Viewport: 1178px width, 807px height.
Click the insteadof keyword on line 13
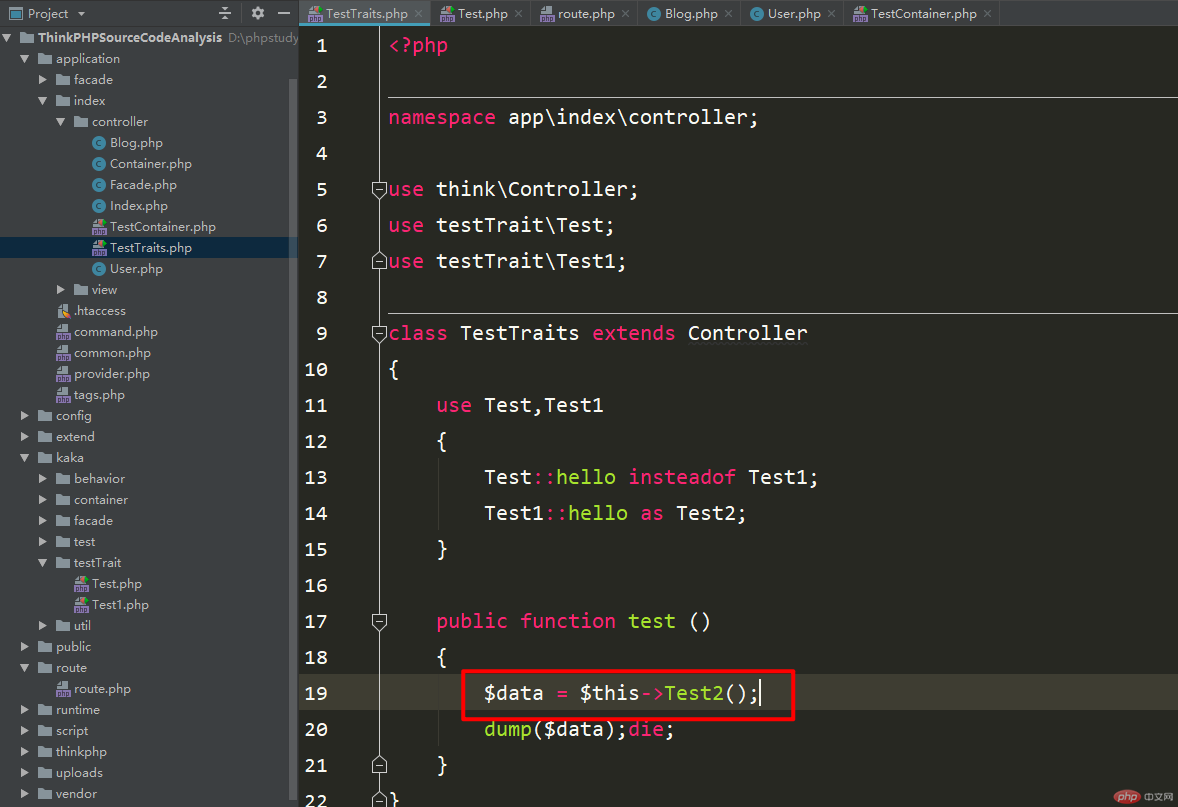pos(682,477)
